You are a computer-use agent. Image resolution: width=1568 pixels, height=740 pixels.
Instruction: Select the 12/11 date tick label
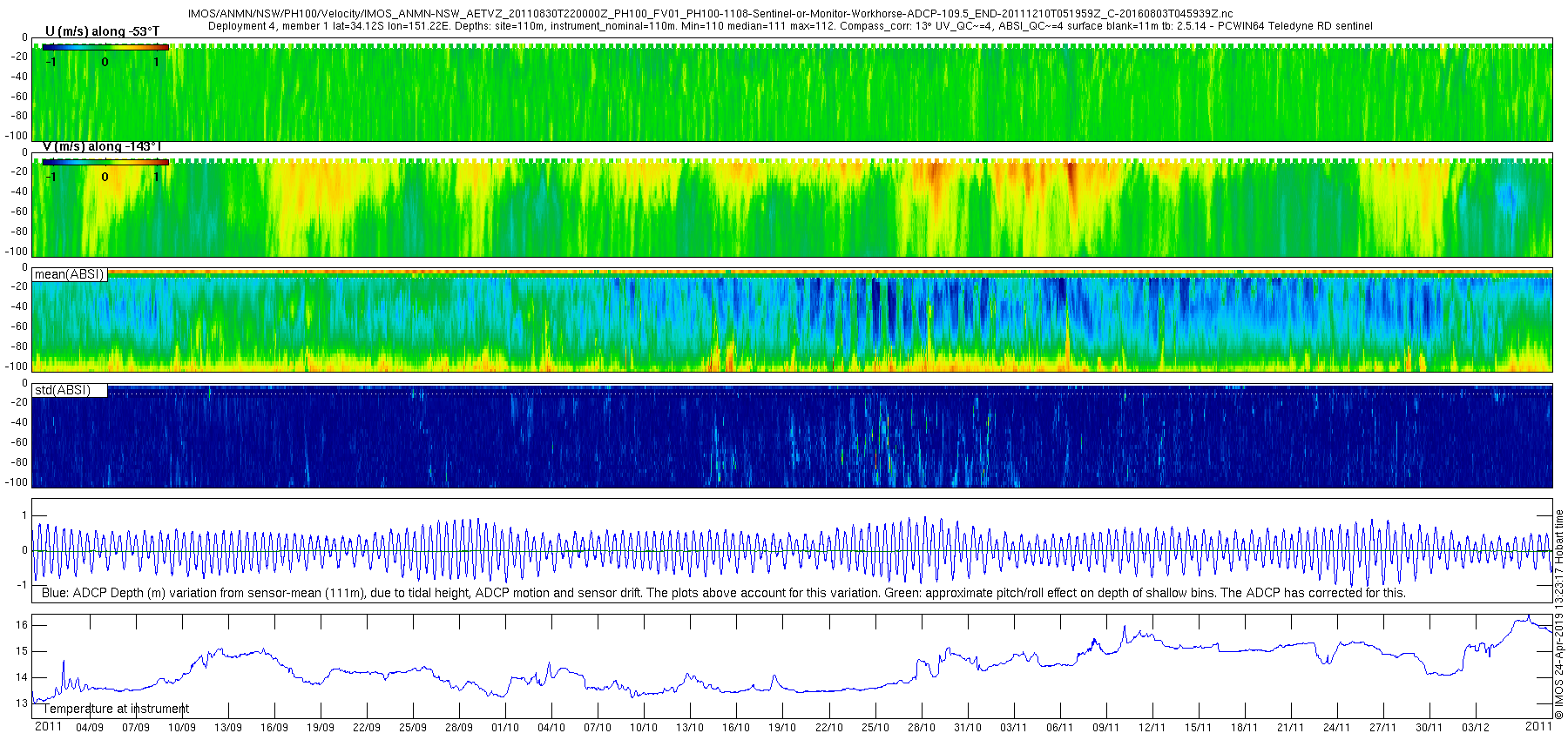1152,728
